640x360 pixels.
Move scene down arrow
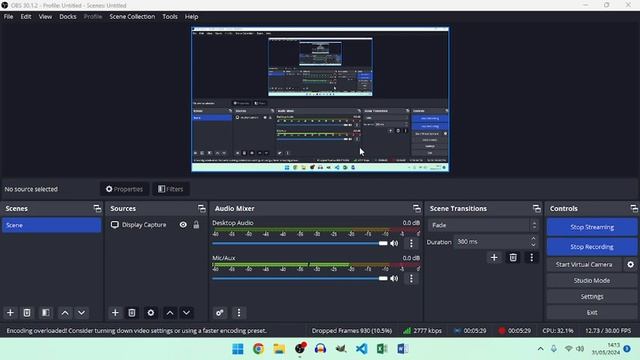[x=82, y=313]
